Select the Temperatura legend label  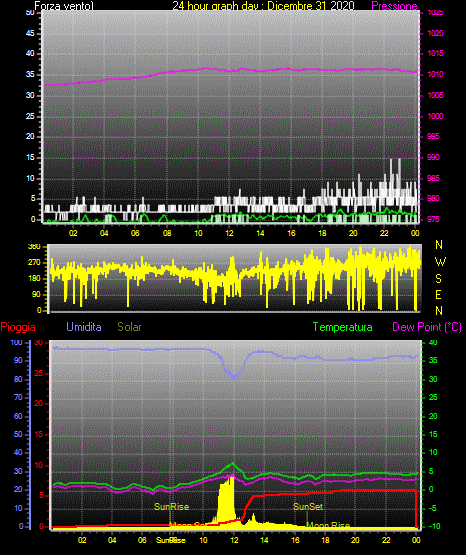coord(342,327)
